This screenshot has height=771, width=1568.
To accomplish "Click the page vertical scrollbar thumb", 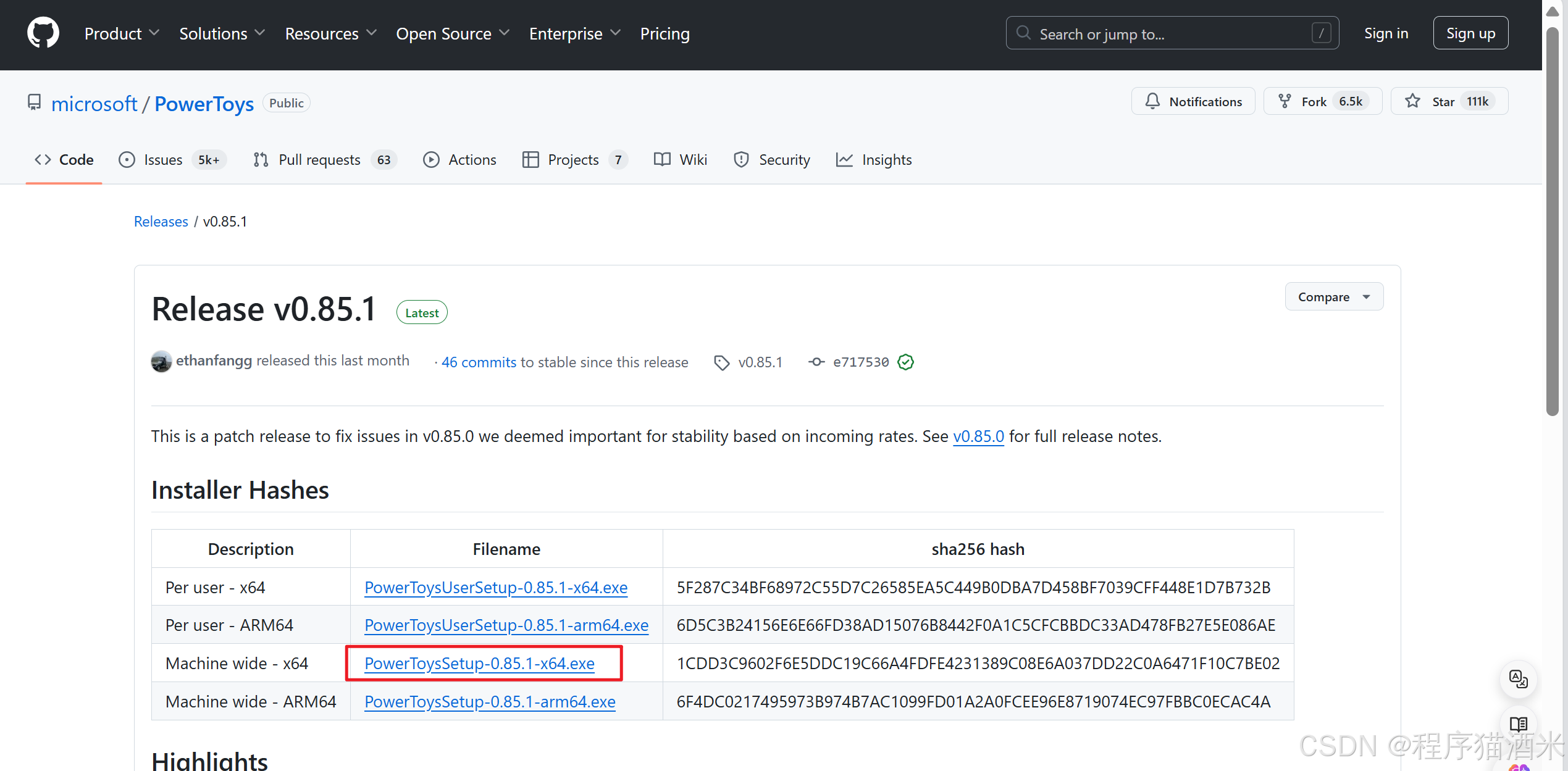I will pyautogui.click(x=1553, y=222).
